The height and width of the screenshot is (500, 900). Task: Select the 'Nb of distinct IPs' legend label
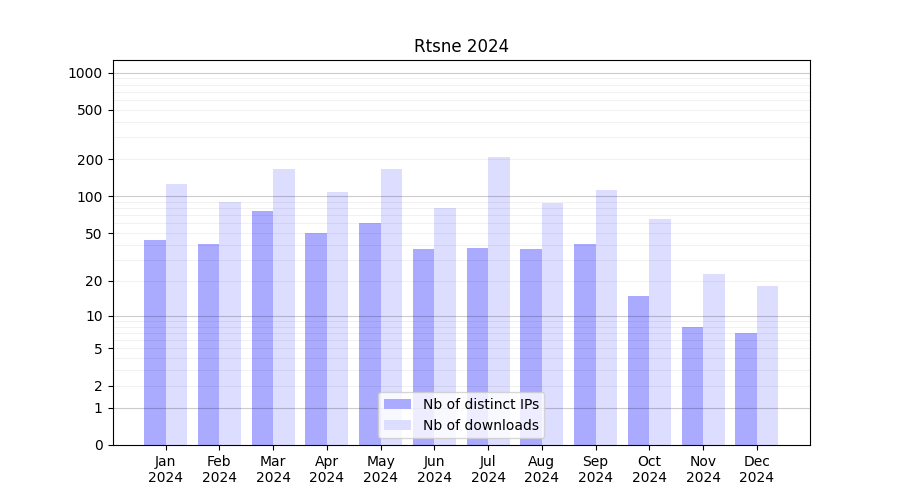click(x=480, y=404)
